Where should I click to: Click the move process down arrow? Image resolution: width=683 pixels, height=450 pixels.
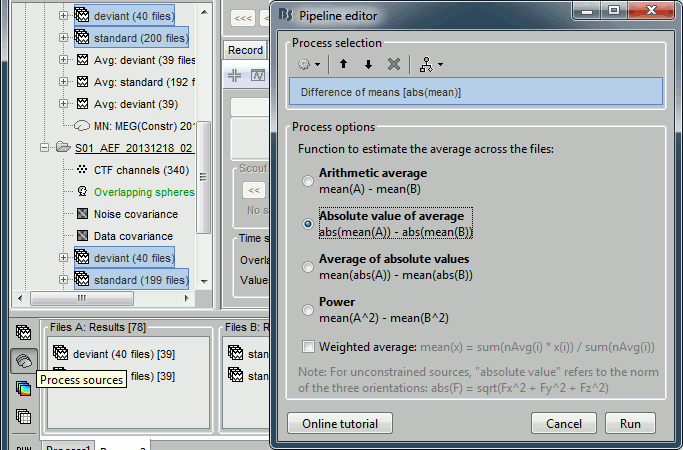(x=368, y=64)
